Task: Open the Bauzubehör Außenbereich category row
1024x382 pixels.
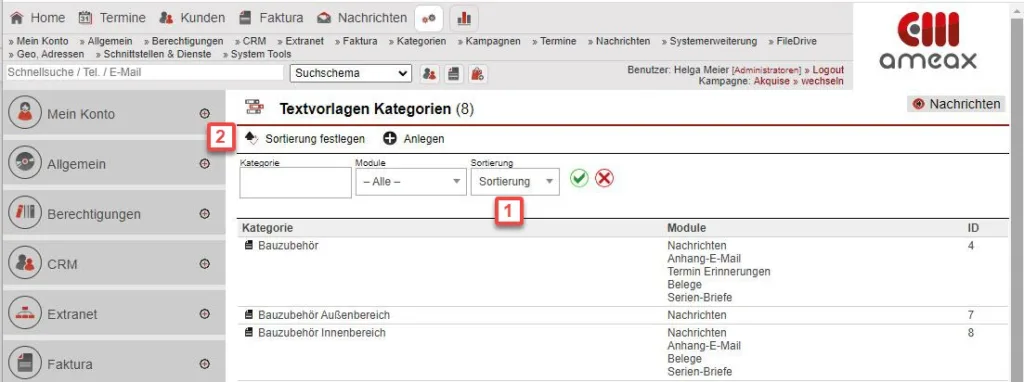Action: 623,315
